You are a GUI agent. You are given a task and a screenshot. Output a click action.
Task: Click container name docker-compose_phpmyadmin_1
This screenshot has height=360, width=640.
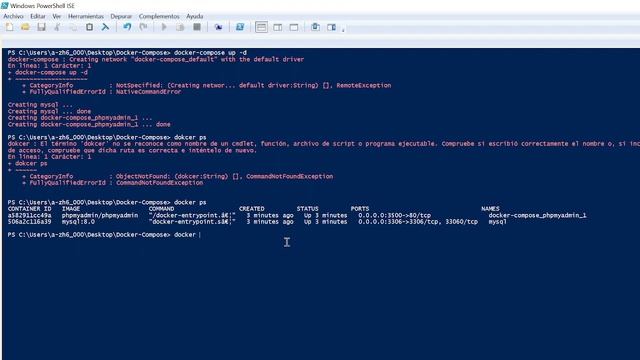(537, 215)
